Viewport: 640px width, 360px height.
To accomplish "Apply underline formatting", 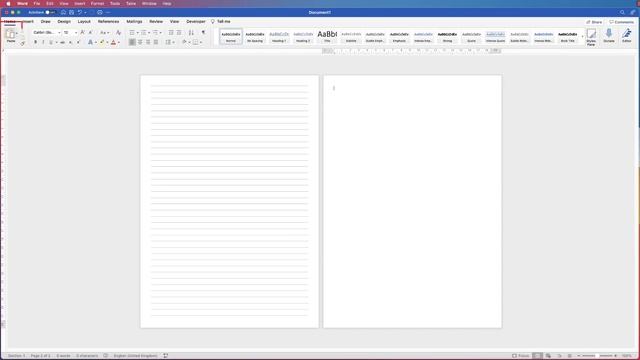I will pos(51,42).
